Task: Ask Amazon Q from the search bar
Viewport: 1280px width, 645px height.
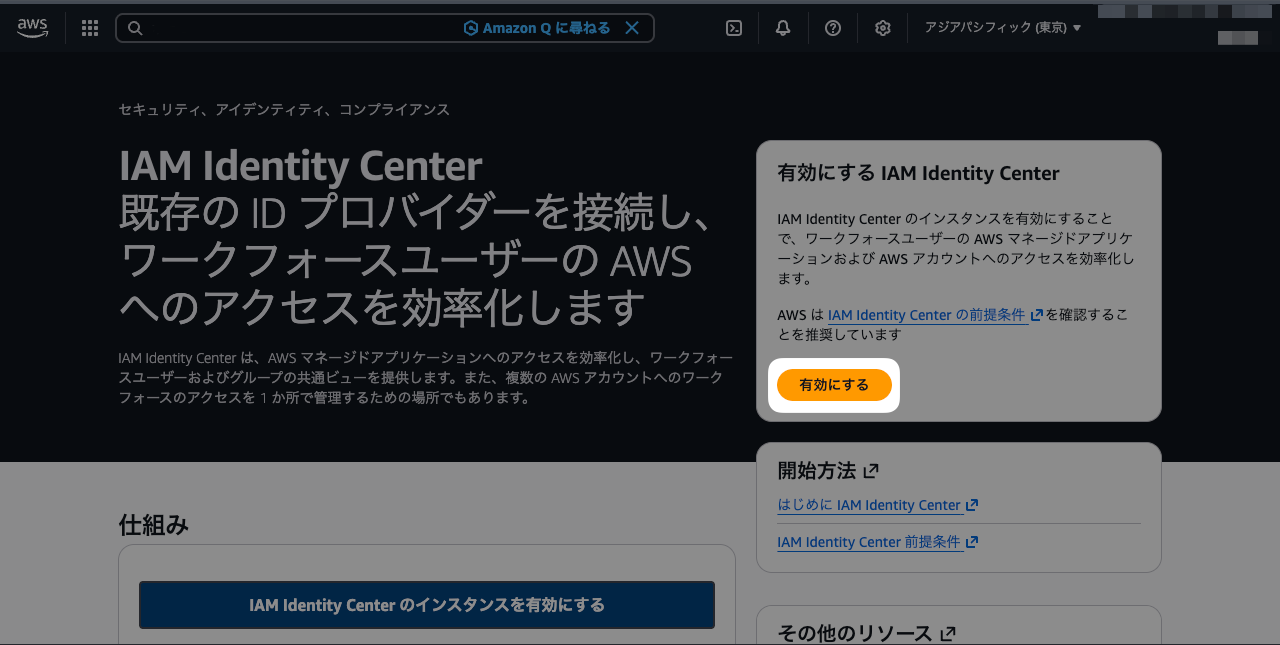Action: pyautogui.click(x=537, y=28)
